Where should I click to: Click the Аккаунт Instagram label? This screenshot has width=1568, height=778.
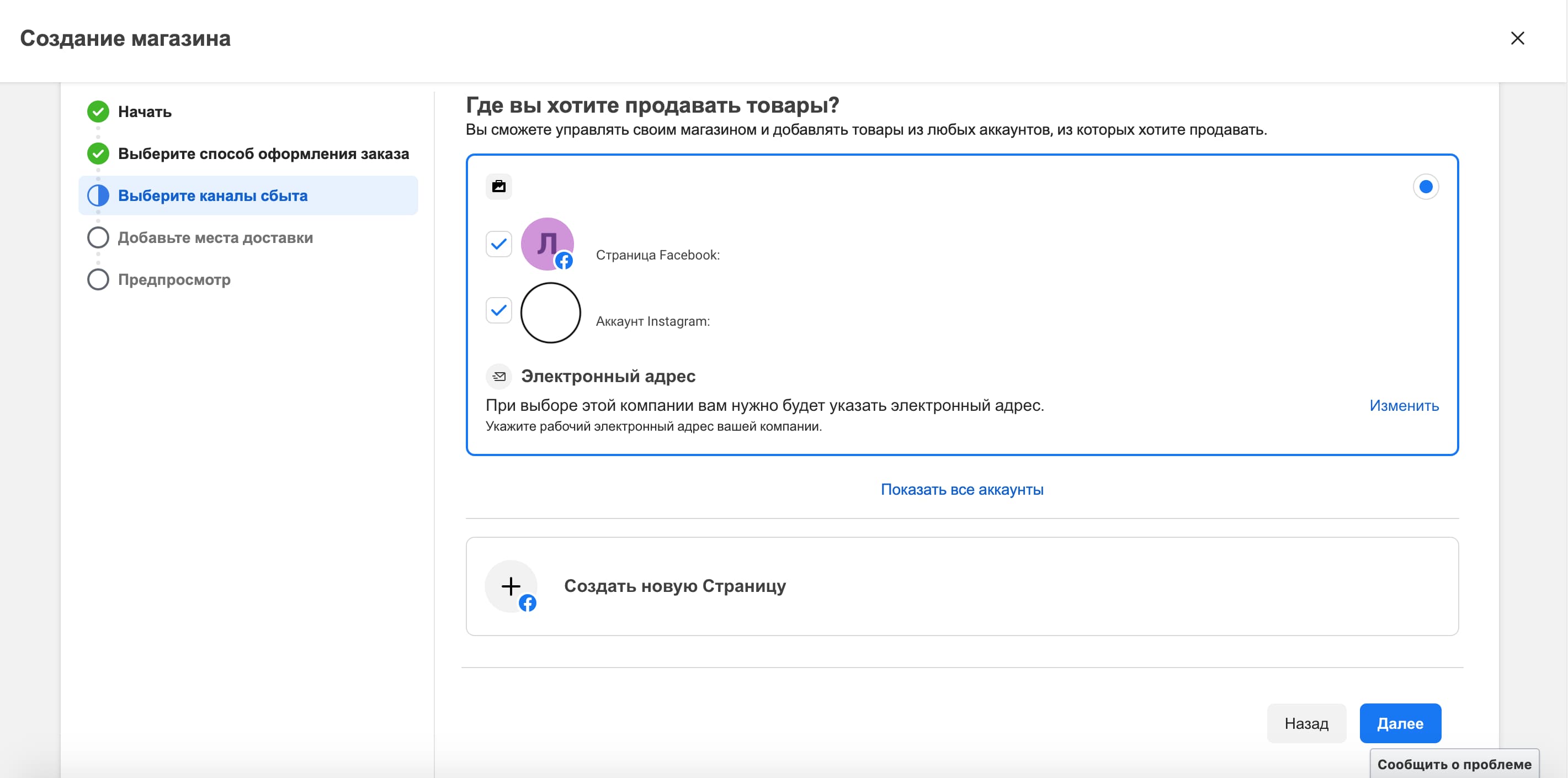pos(652,321)
